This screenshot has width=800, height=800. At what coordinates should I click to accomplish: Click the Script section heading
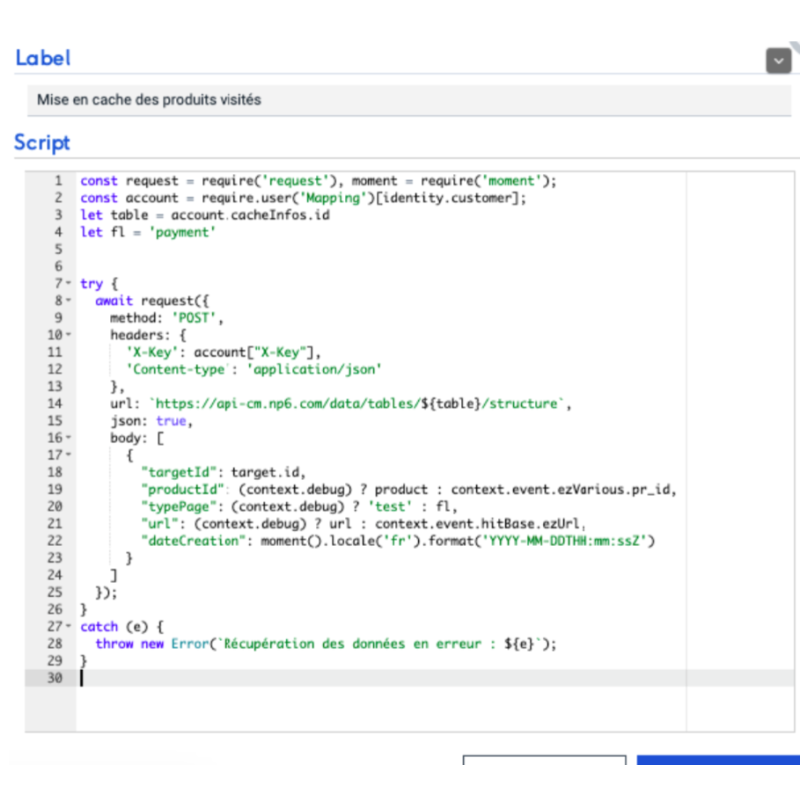point(42,142)
